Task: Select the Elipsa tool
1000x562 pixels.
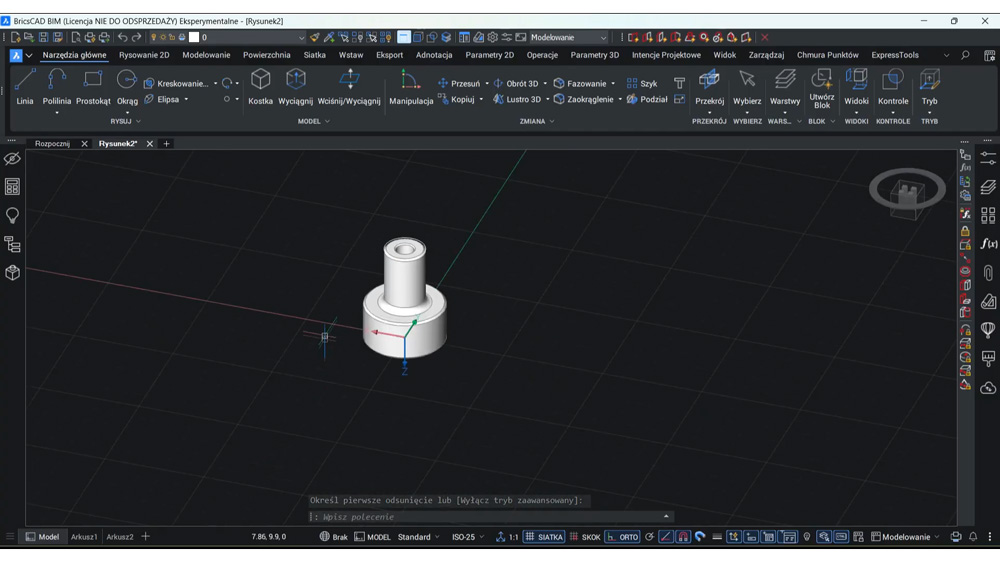Action: click(x=162, y=100)
